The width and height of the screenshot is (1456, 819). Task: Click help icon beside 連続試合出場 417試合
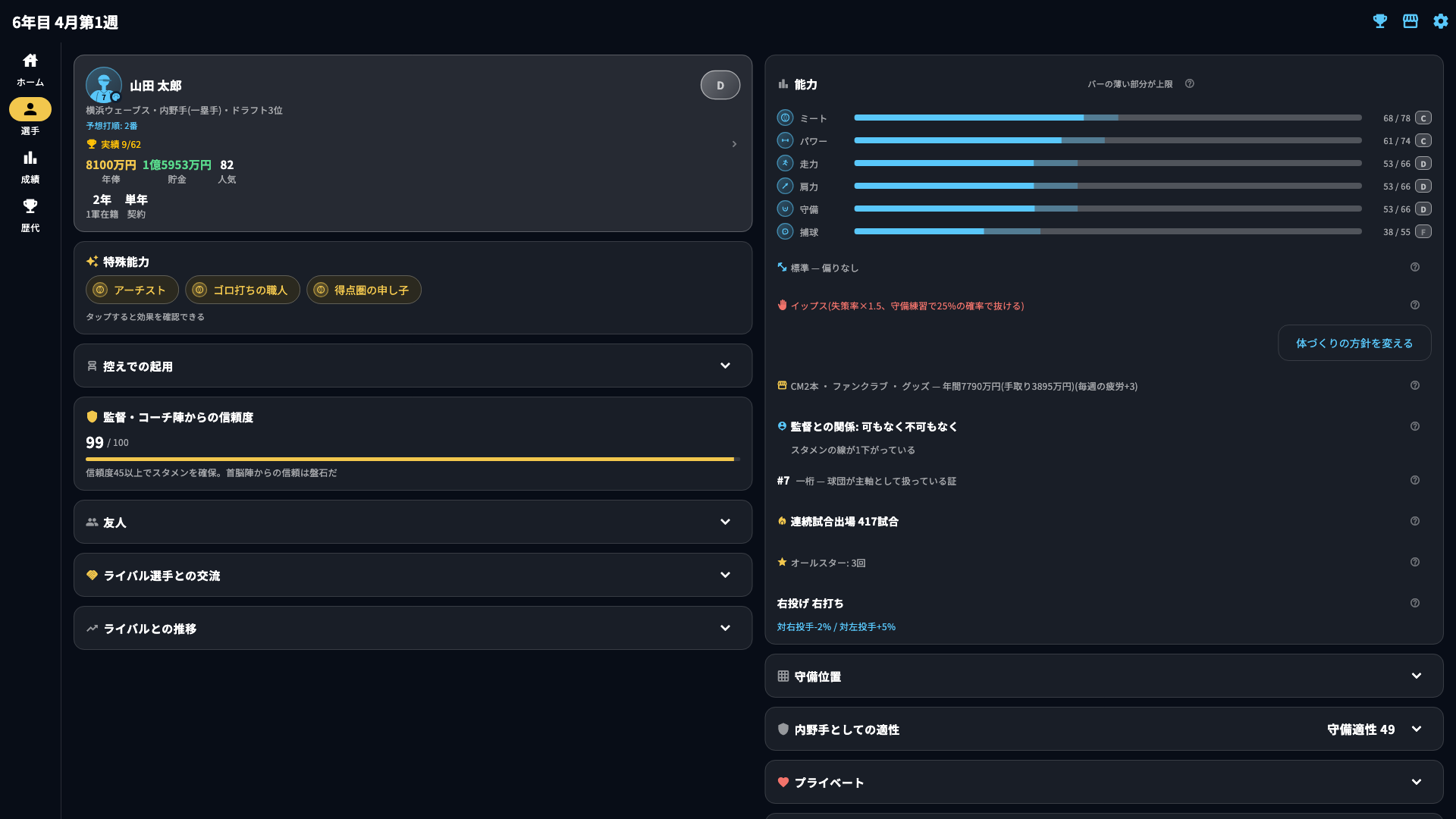1415,521
